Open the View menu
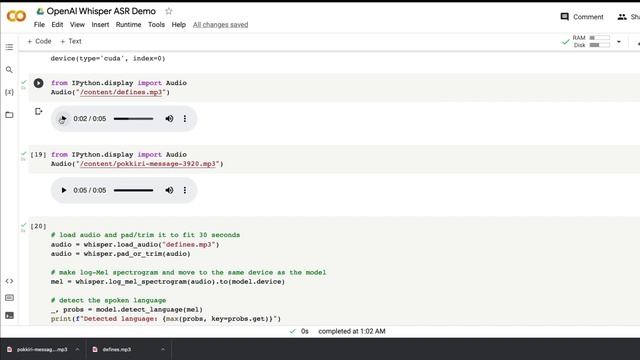The image size is (640, 360). click(x=77, y=25)
